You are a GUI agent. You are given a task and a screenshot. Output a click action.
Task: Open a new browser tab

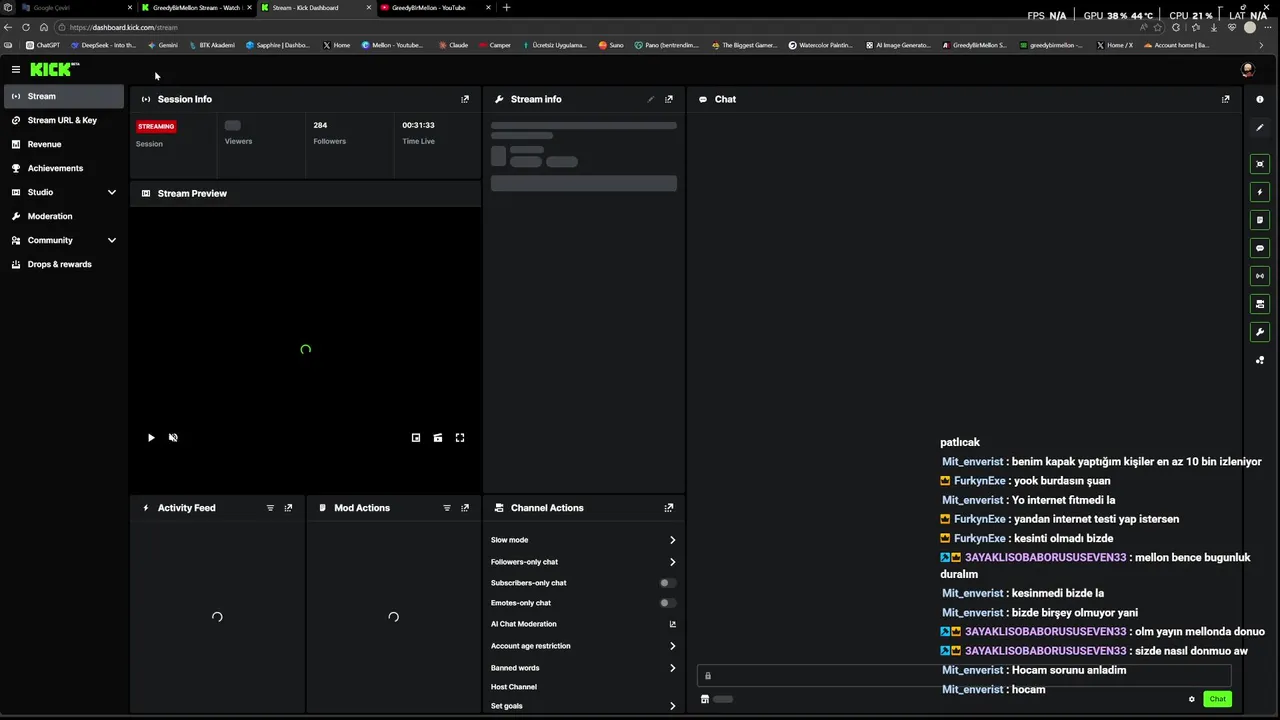[x=506, y=7]
